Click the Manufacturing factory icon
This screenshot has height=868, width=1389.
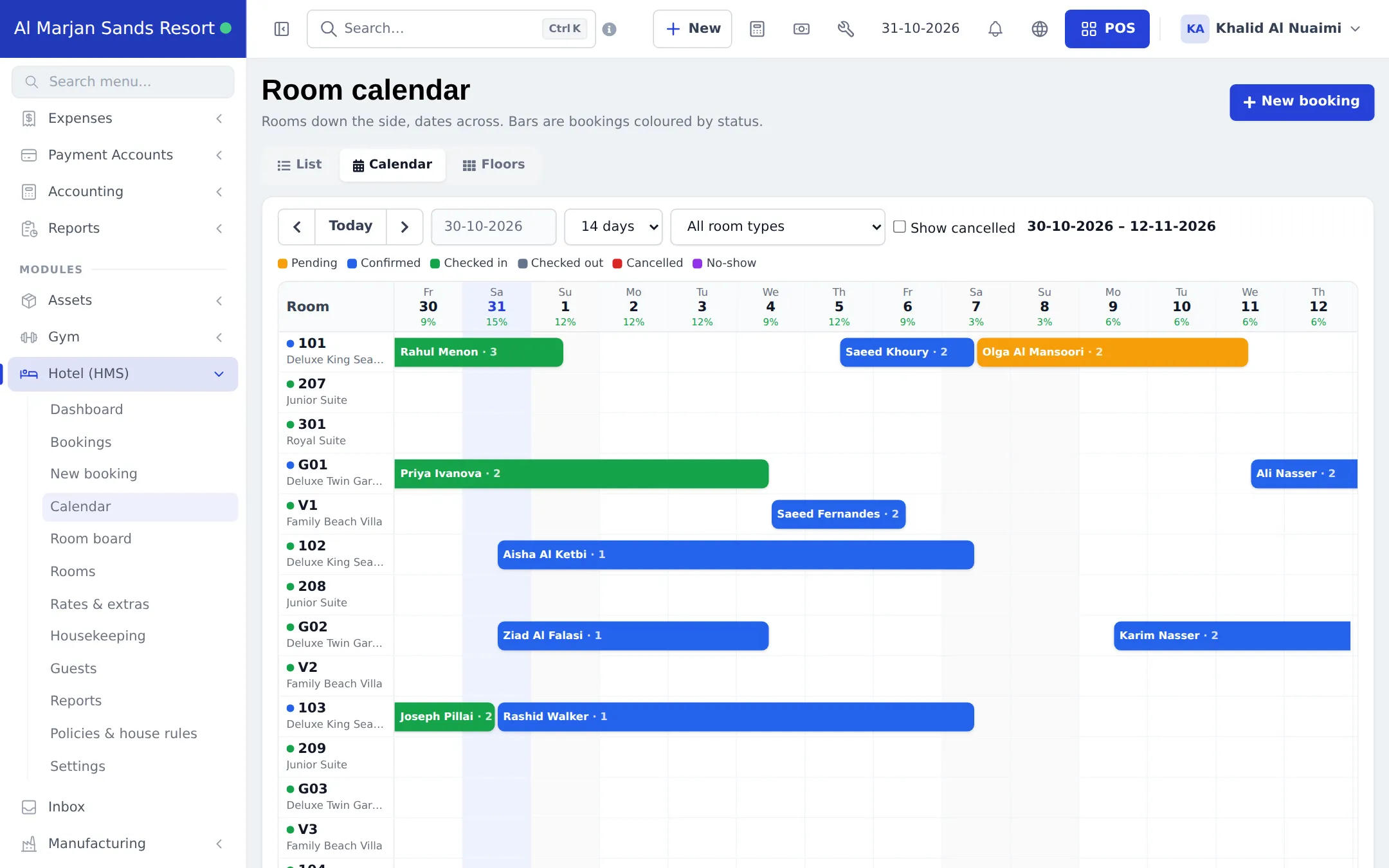(x=29, y=844)
